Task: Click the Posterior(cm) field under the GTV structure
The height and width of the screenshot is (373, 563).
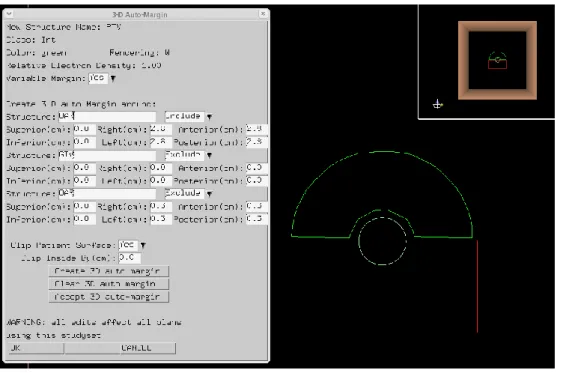Action: (256, 181)
